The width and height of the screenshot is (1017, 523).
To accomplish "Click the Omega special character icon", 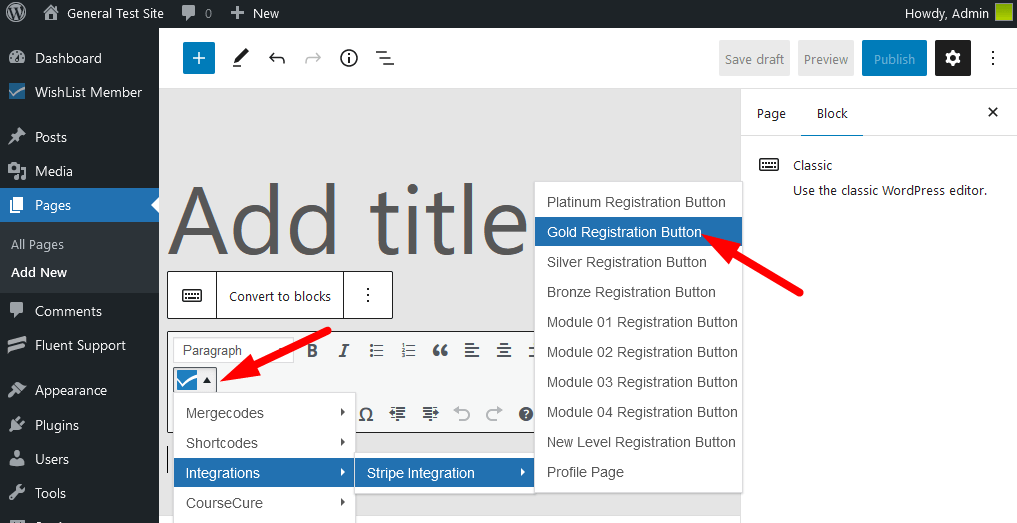I will click(366, 413).
